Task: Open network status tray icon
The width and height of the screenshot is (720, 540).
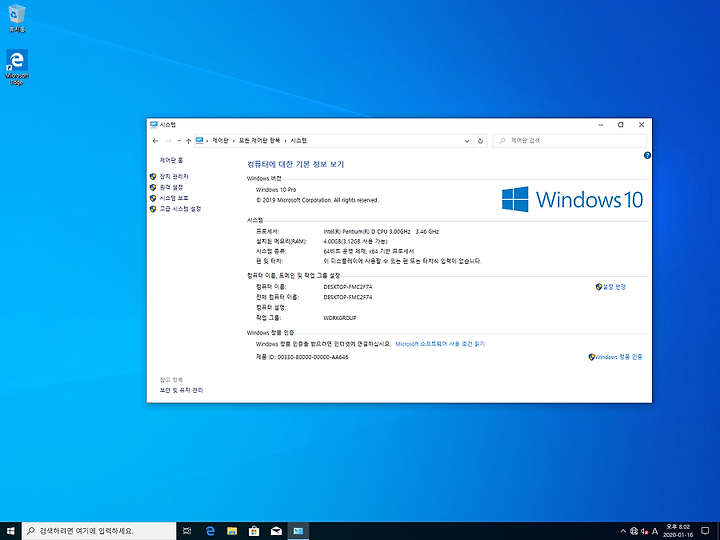Action: 634,531
